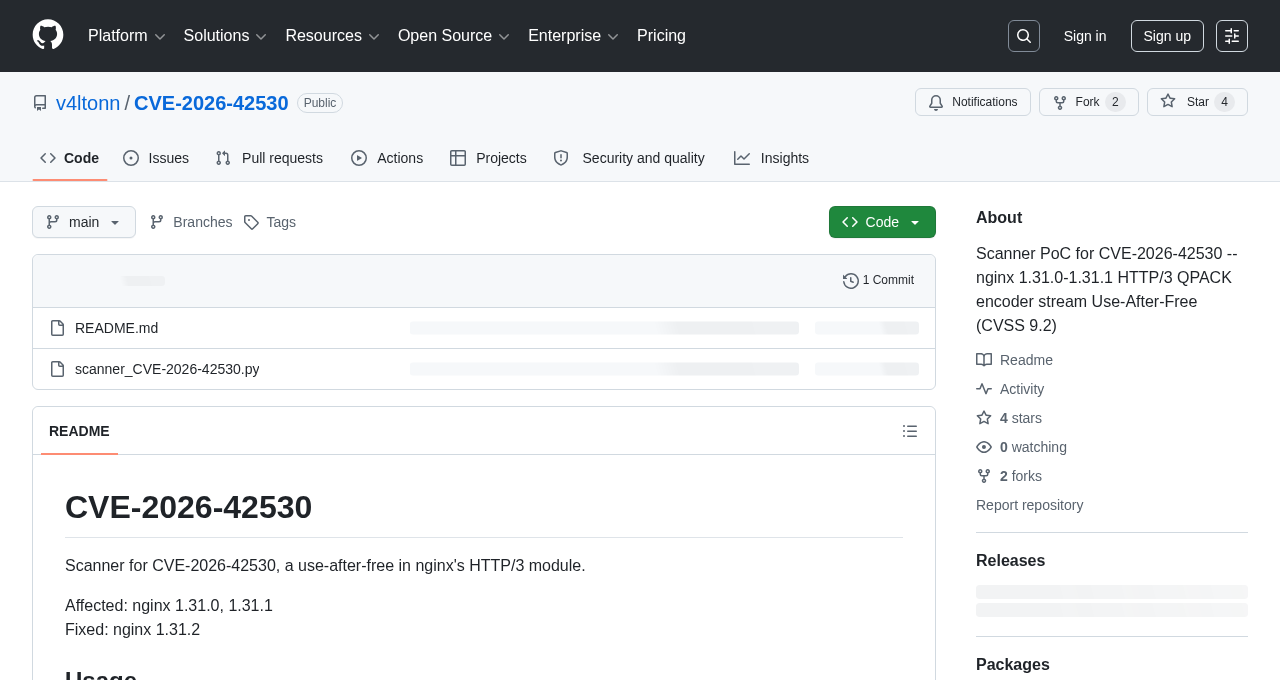1280x680 pixels.
Task: Open the Pricing page
Action: pos(661,36)
